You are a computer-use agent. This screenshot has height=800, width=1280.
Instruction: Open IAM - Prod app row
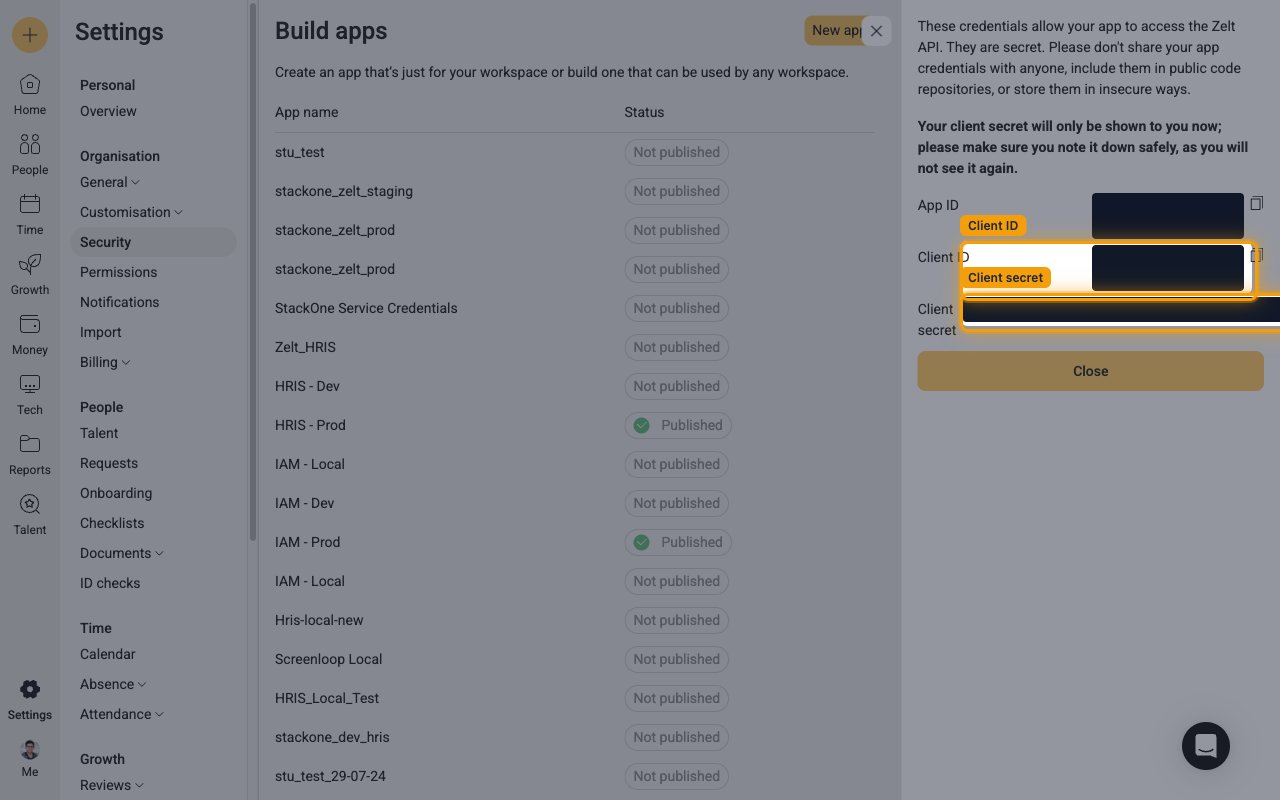(574, 542)
